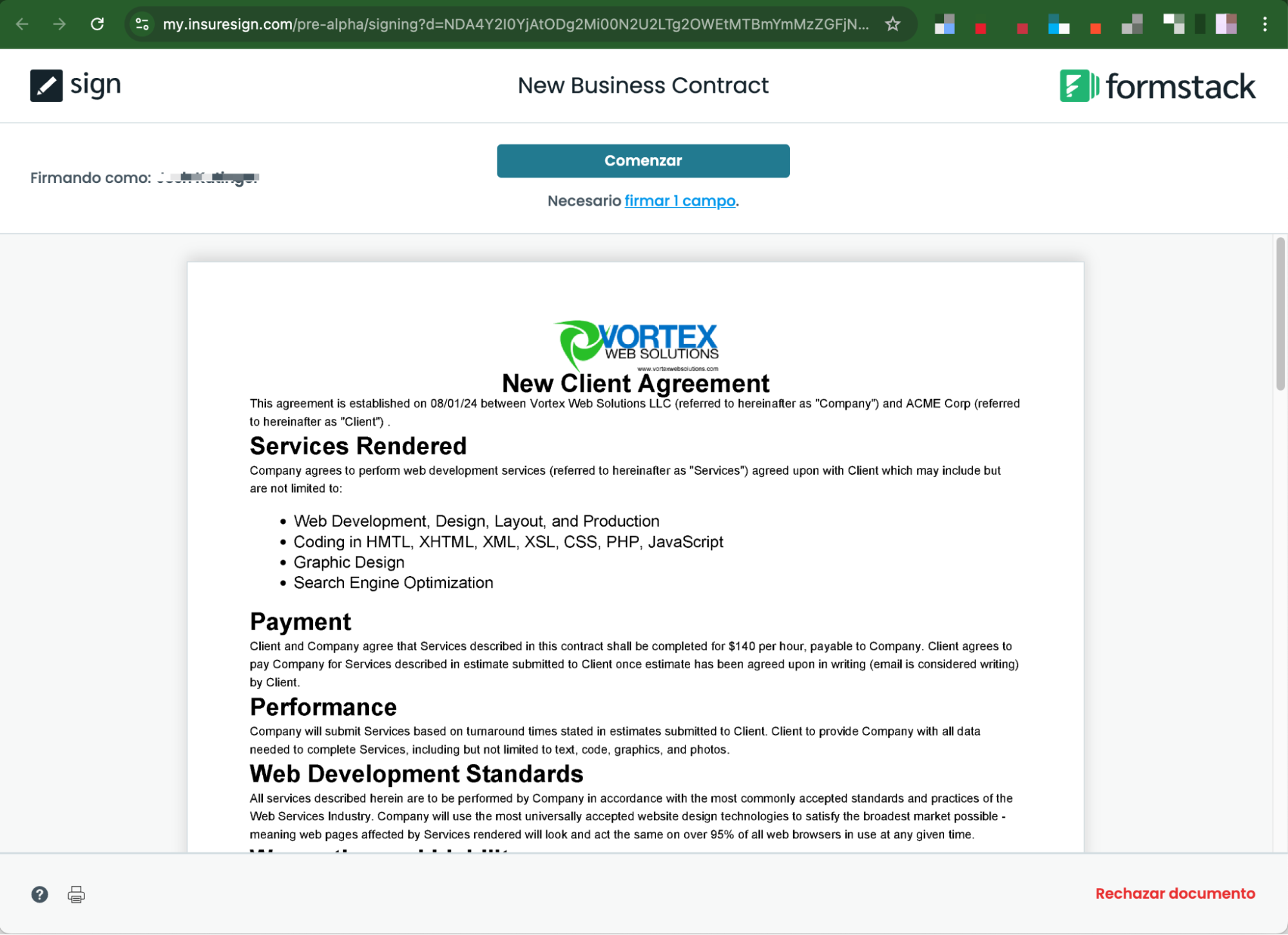
Task: Click the browser address bar URL
Action: click(515, 24)
